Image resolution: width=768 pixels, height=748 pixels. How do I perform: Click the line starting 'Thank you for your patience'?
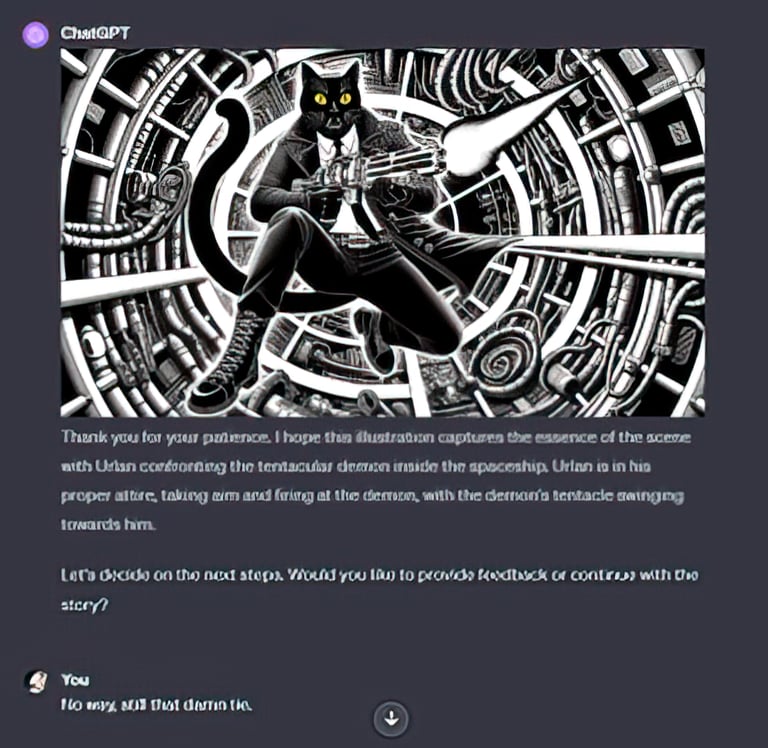click(x=376, y=437)
